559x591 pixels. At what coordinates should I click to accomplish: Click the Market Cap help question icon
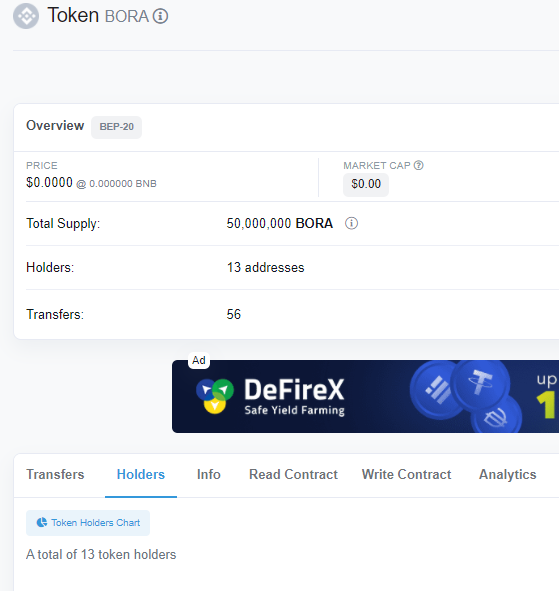[x=418, y=165]
